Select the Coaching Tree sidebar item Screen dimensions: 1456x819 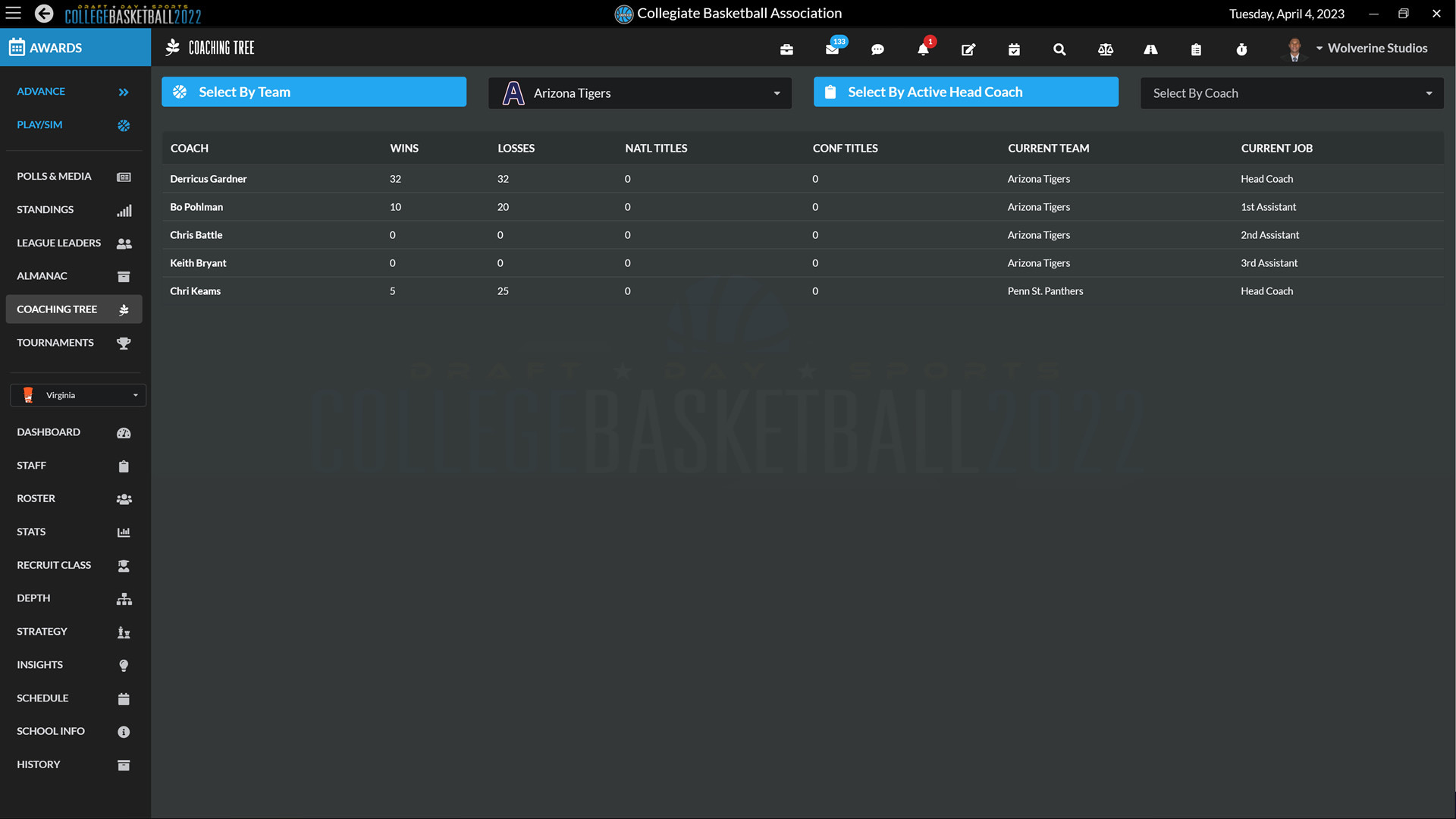point(74,309)
